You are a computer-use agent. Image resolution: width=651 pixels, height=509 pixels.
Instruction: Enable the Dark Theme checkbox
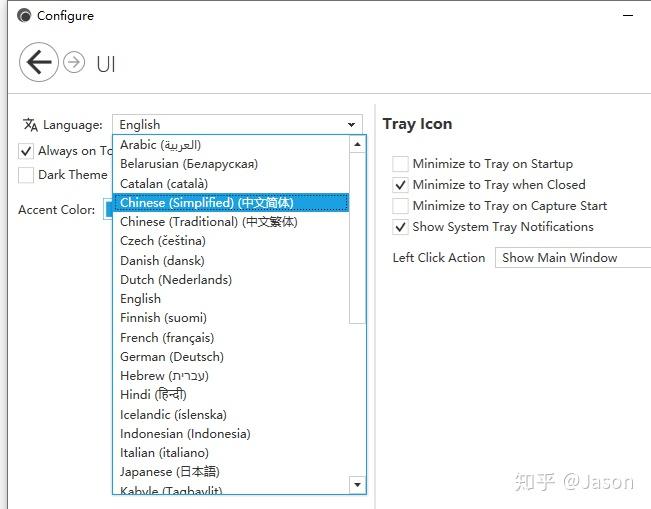click(27, 175)
